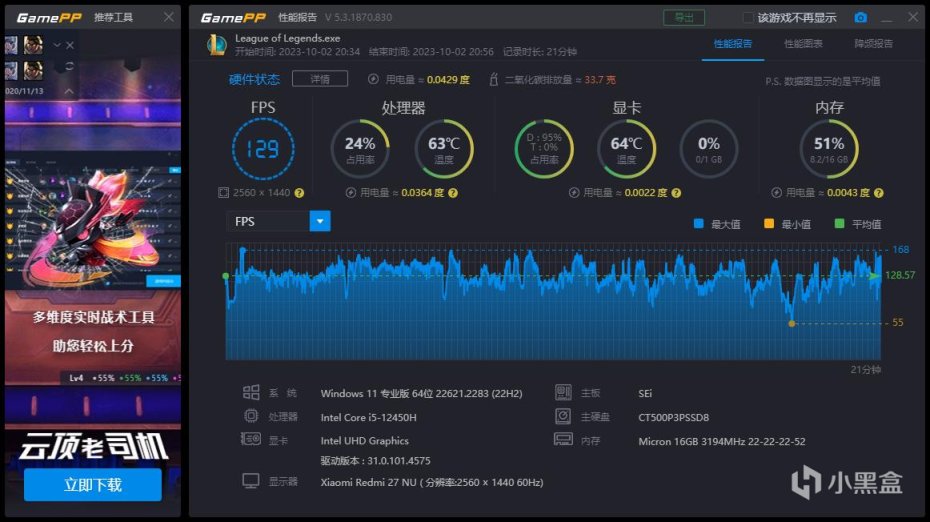The width and height of the screenshot is (930, 522).
Task: Click the 立即下载 download button
Action: tap(93, 485)
